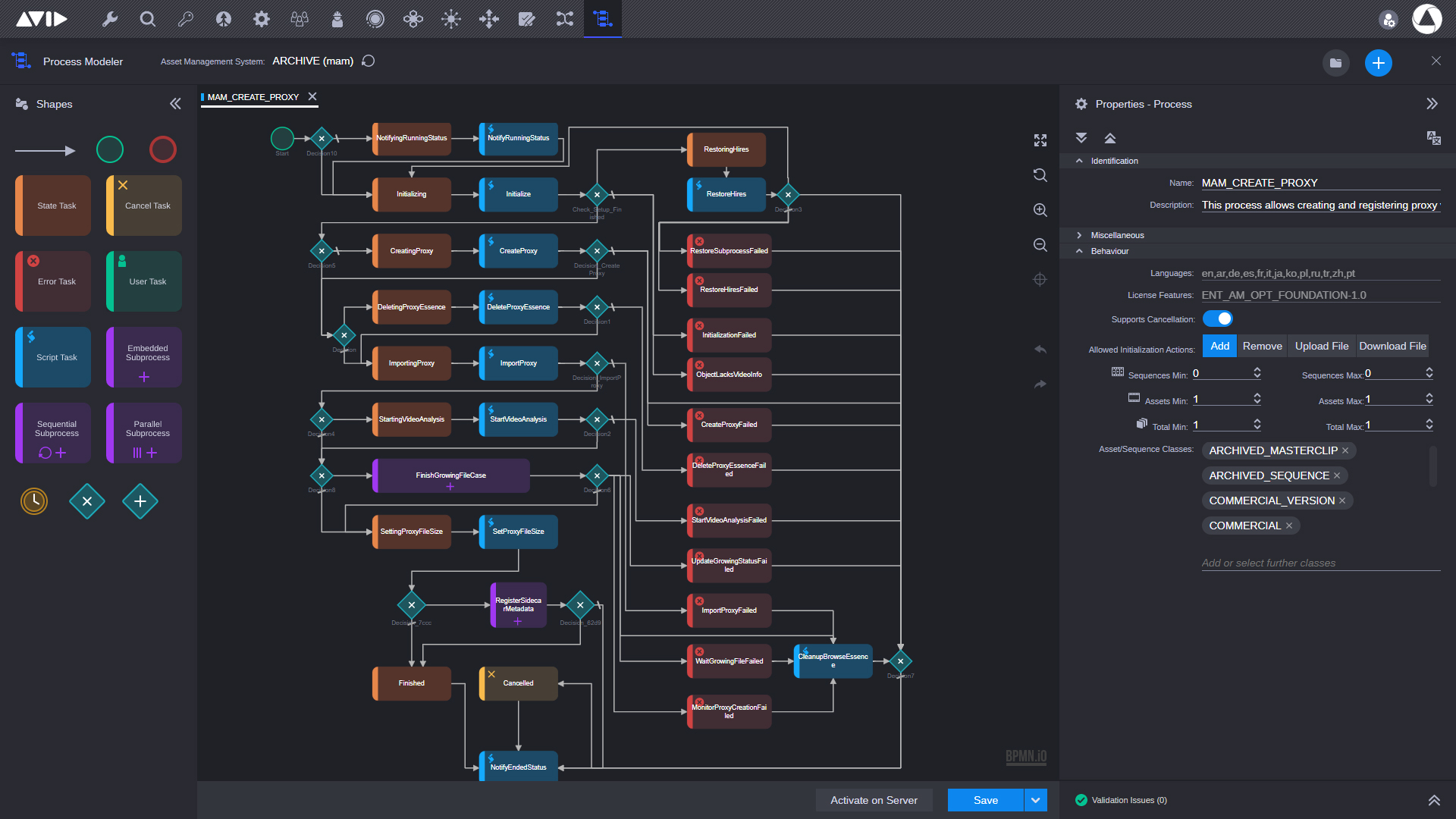Select the Cancel Task shape

click(x=144, y=206)
